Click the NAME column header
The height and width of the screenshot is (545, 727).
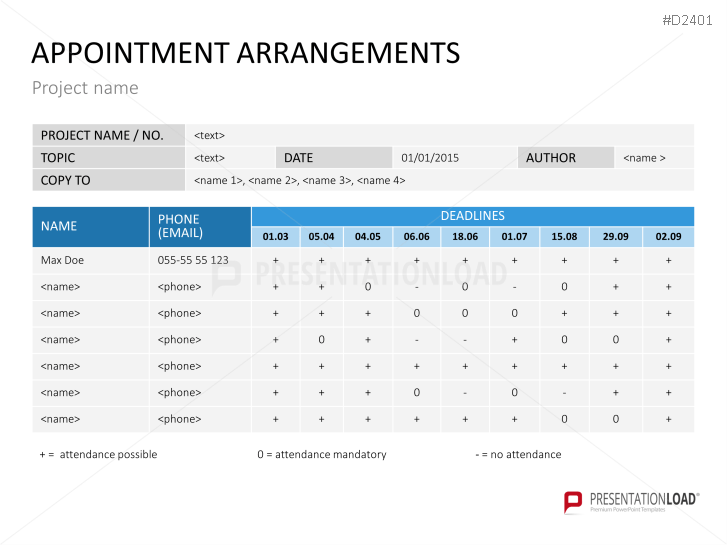click(x=91, y=226)
